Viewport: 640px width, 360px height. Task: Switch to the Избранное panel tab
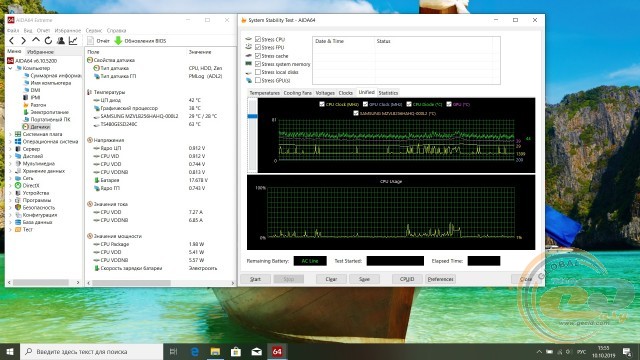click(40, 52)
